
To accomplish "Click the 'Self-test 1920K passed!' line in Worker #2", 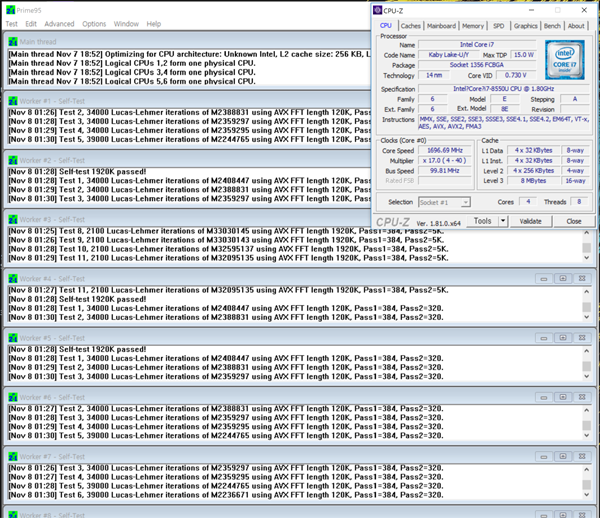I will [103, 171].
